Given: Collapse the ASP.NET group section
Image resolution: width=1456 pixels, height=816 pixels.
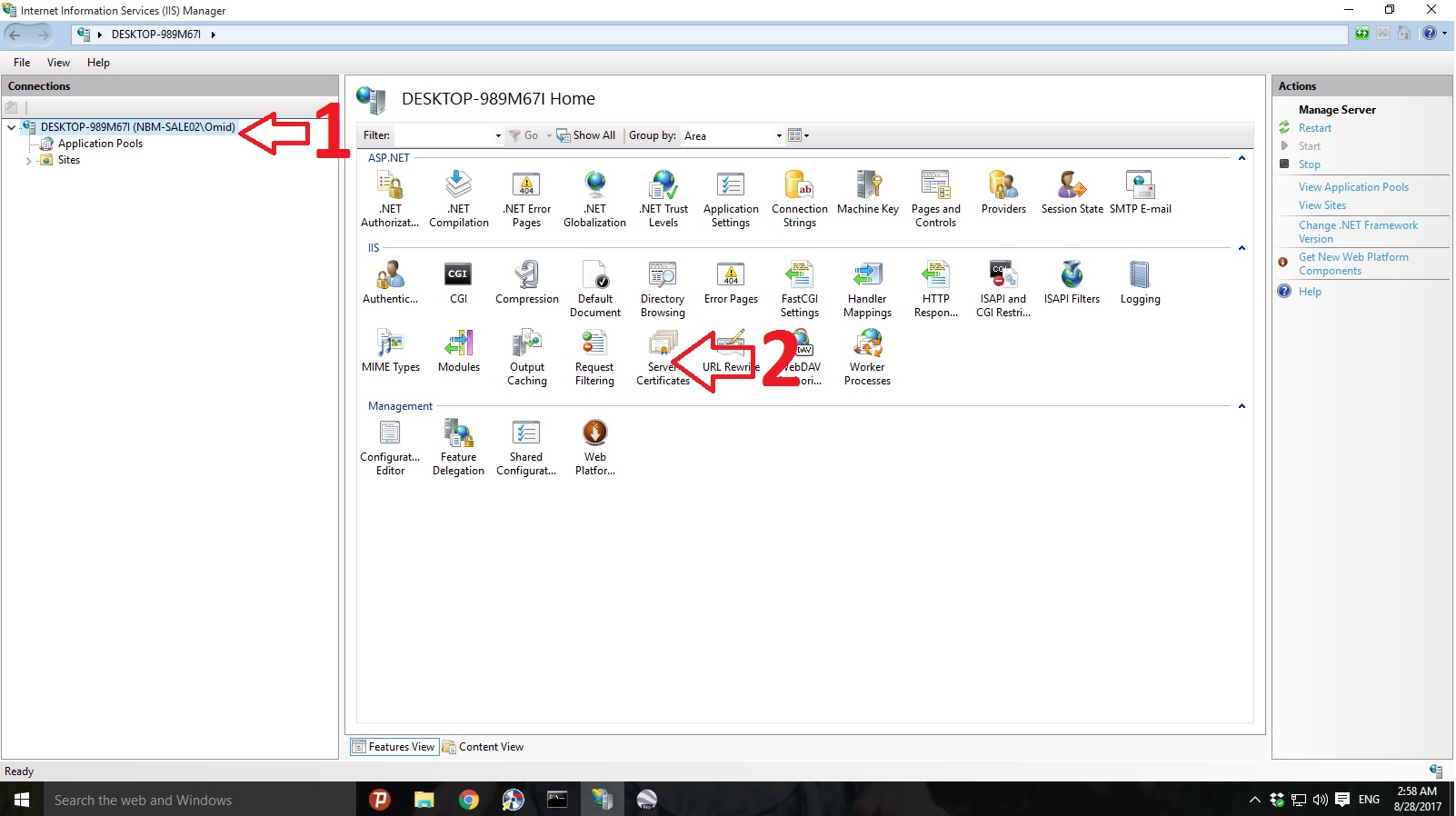Looking at the screenshot, I should click(1242, 158).
